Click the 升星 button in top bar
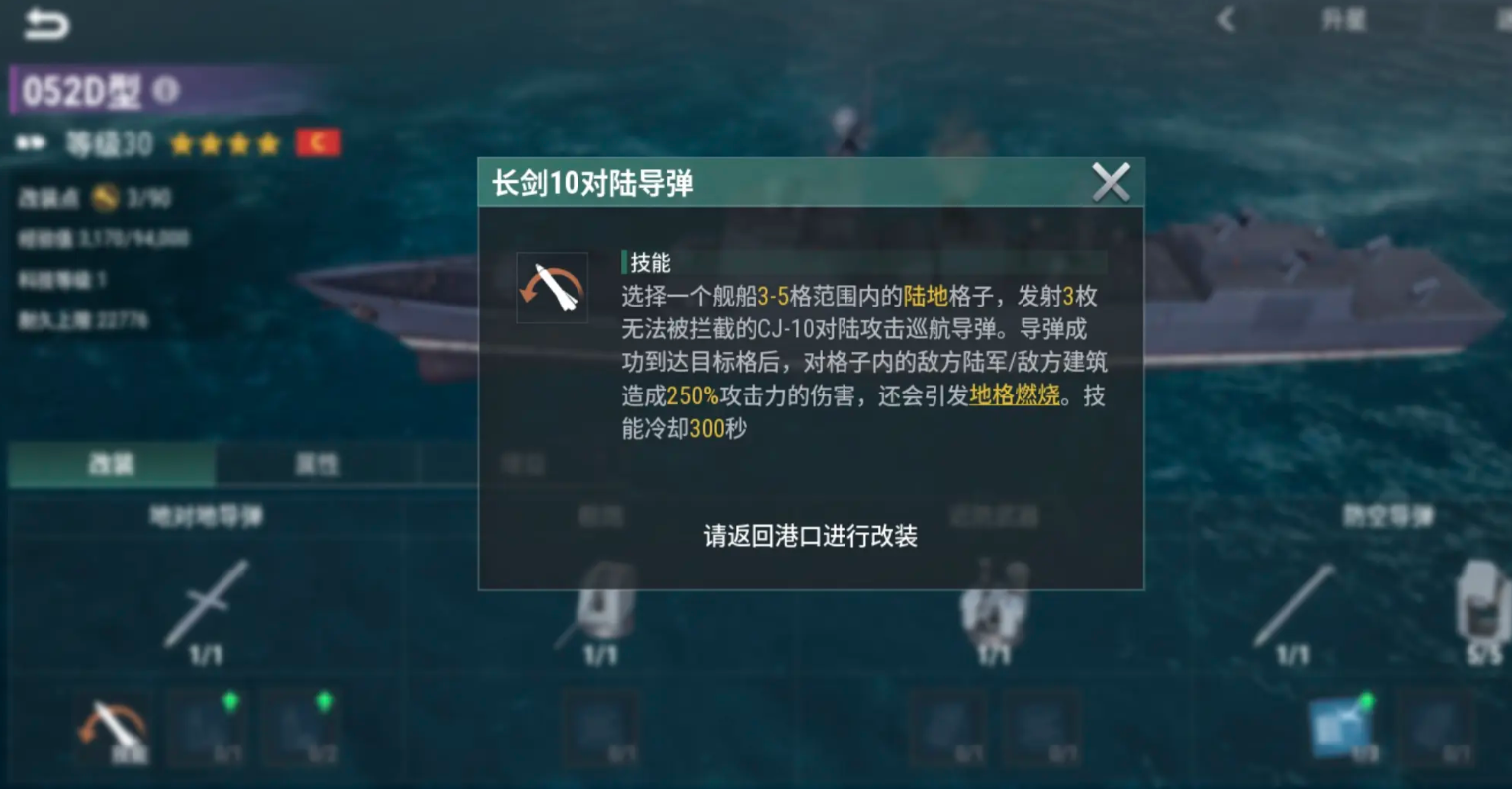Image resolution: width=1512 pixels, height=789 pixels. [1343, 19]
